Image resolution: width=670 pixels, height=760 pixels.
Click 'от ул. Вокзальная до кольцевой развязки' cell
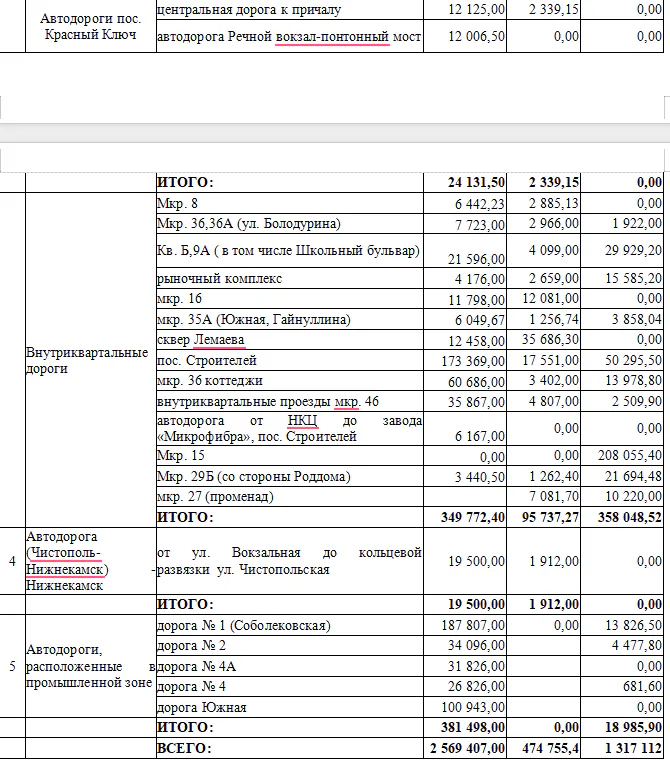coord(289,561)
